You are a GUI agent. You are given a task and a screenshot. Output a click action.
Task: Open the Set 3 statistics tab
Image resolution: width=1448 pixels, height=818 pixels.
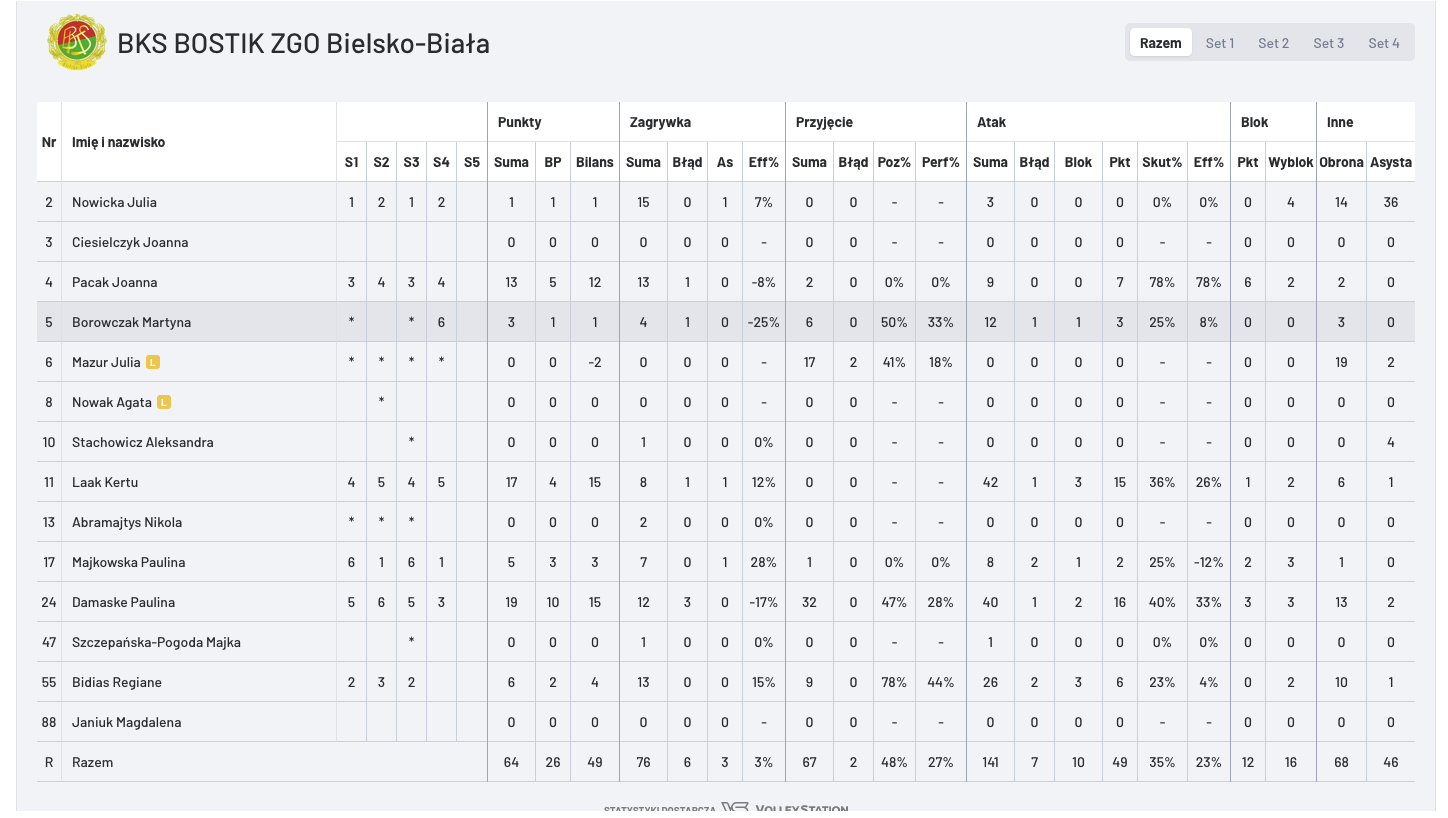coord(1328,43)
